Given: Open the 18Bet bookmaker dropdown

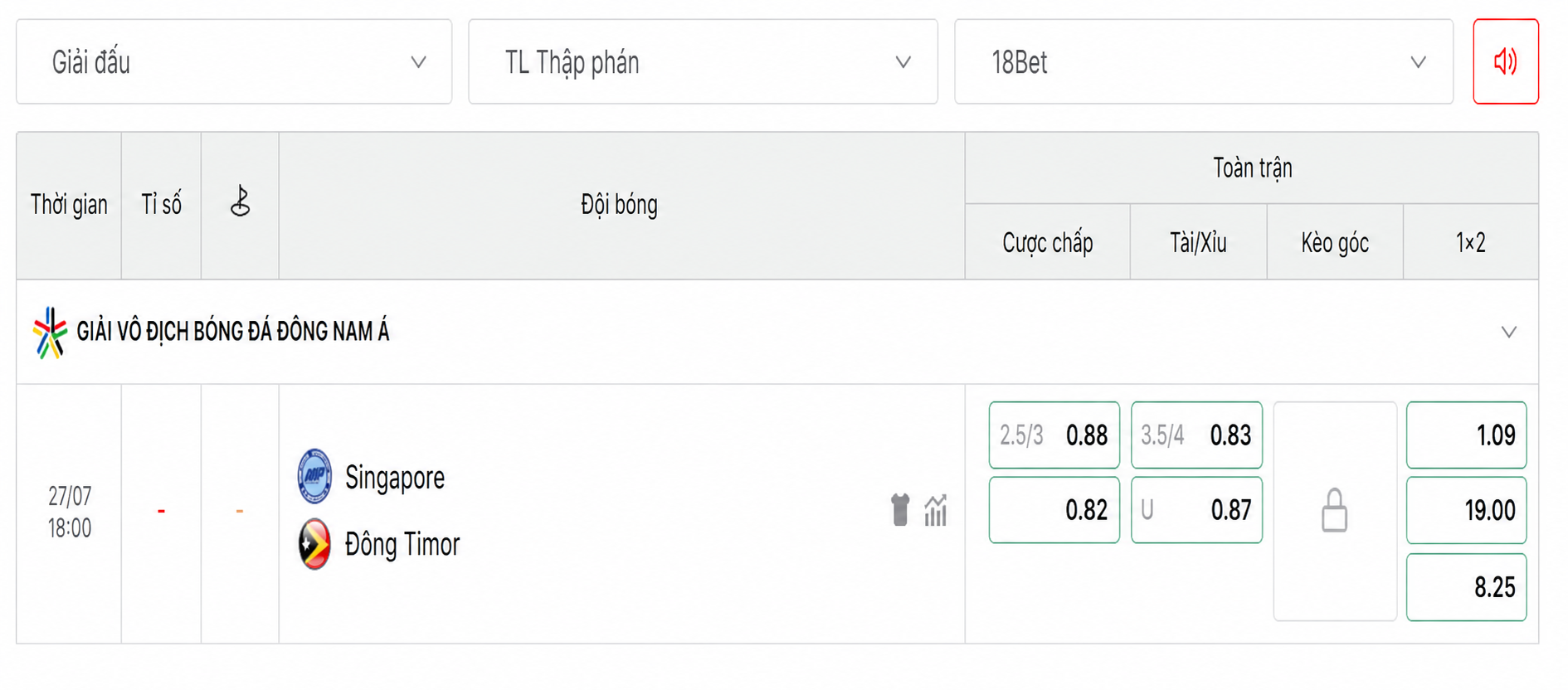Looking at the screenshot, I should 1203,61.
